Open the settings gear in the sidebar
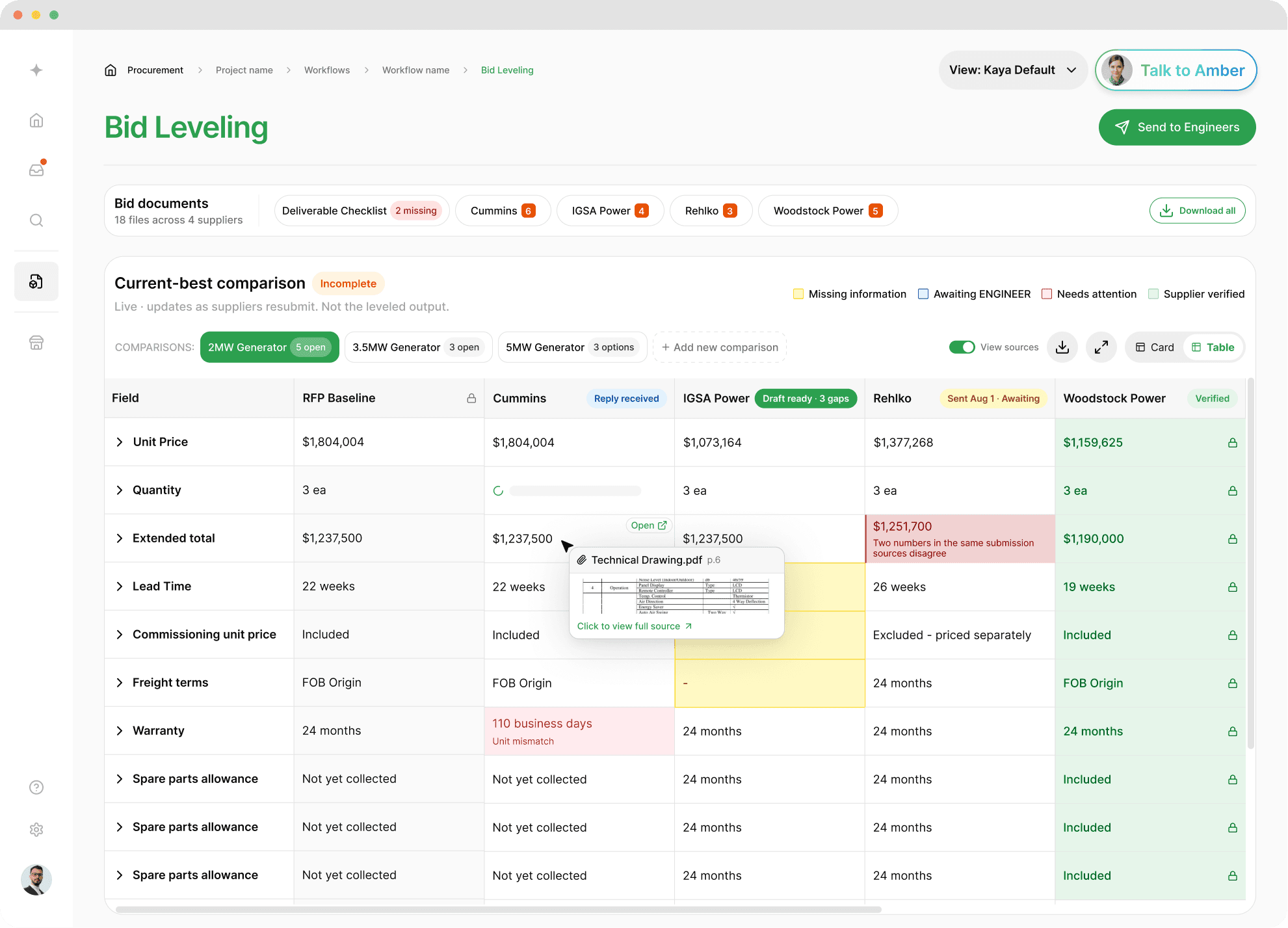The width and height of the screenshot is (1288, 928). click(36, 830)
